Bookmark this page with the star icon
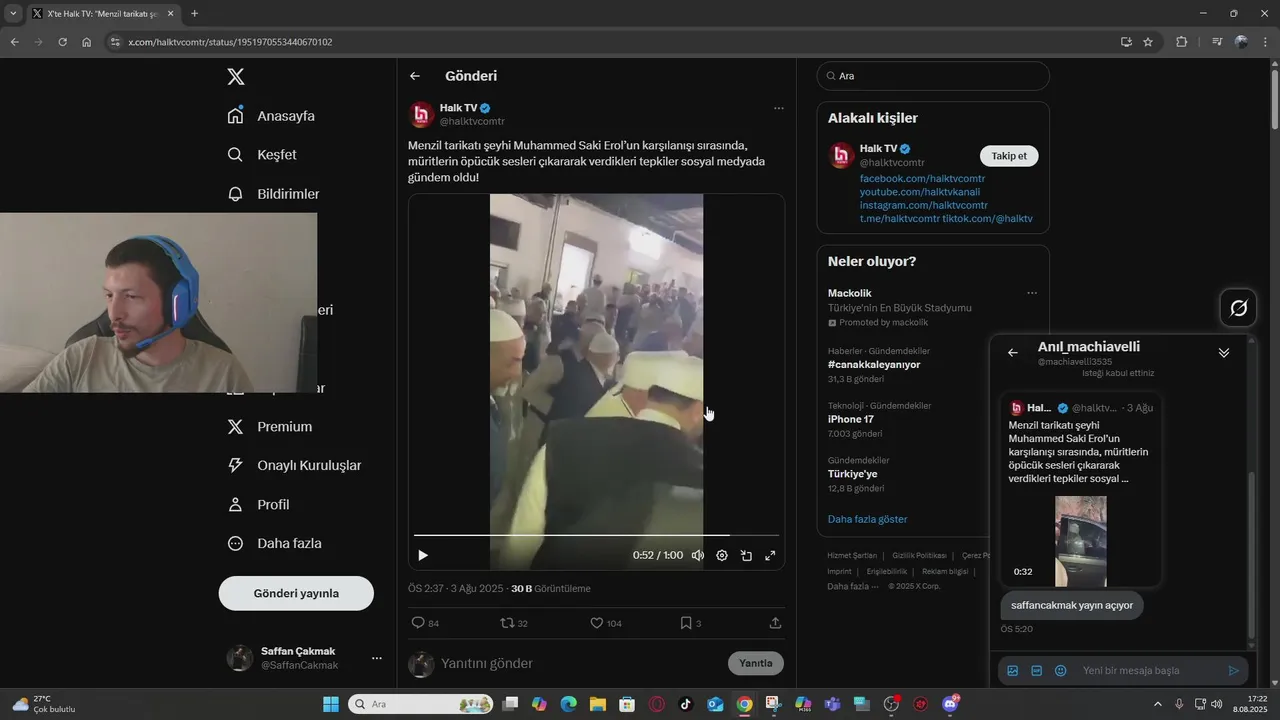The width and height of the screenshot is (1280, 720). [1148, 42]
